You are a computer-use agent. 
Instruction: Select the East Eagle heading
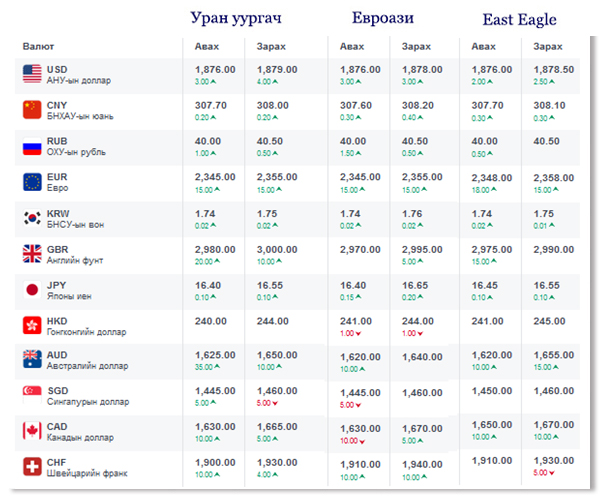pos(518,19)
